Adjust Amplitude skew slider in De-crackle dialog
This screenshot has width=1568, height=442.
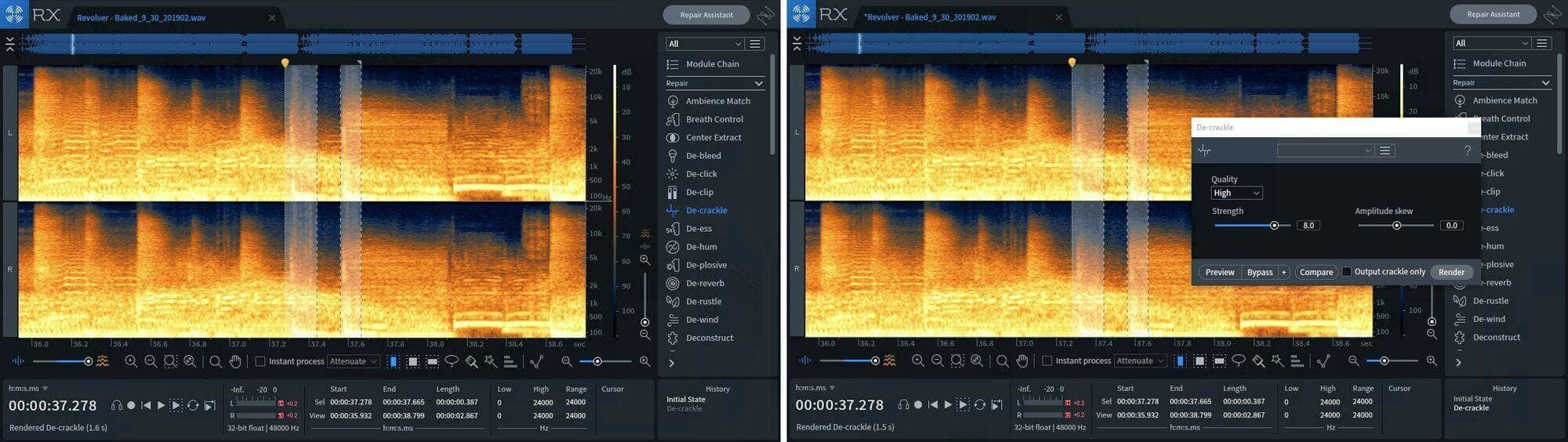click(x=1396, y=226)
